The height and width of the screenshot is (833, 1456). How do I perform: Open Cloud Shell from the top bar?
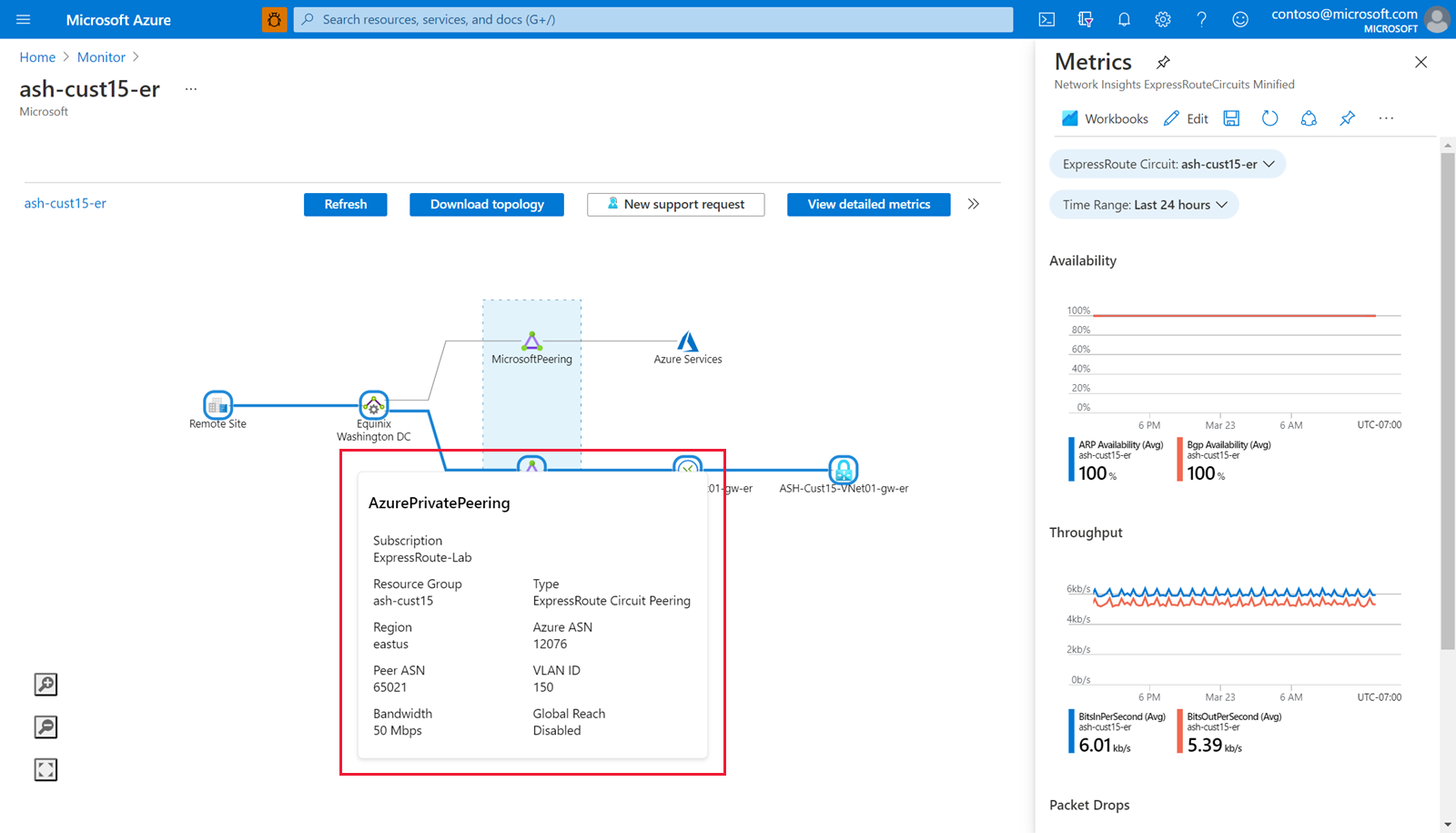click(1046, 19)
